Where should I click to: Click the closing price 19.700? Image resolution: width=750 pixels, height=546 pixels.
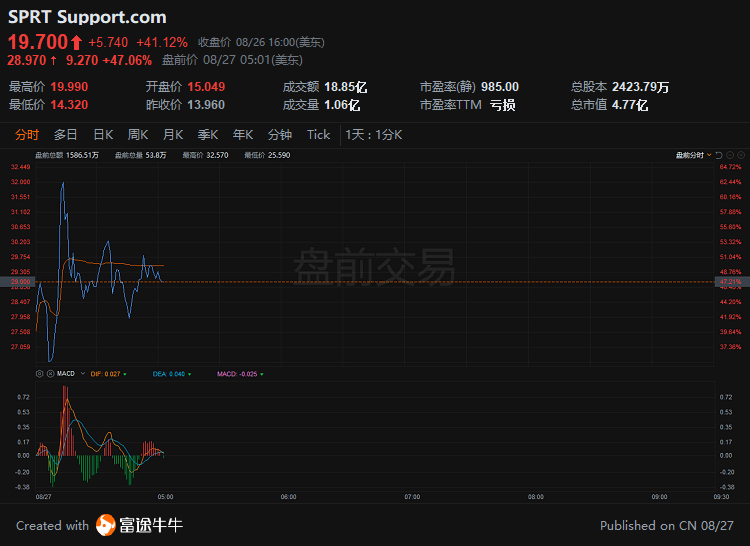38,42
